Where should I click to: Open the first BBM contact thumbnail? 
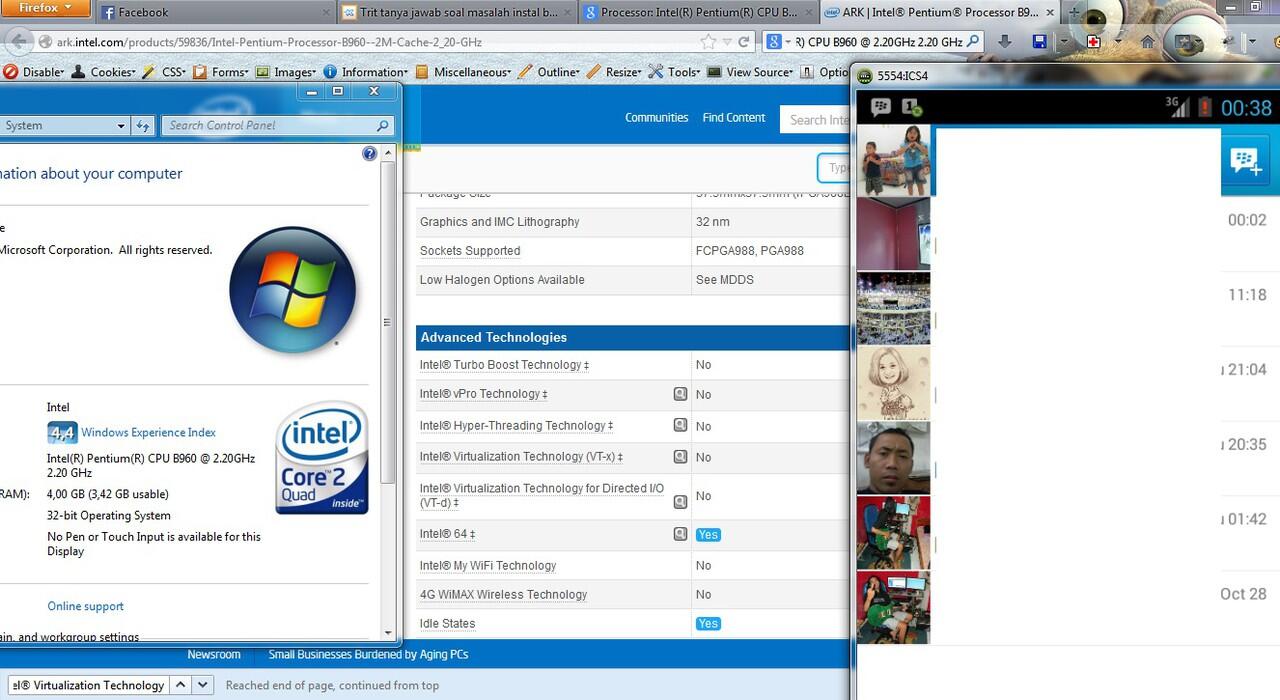[893, 160]
